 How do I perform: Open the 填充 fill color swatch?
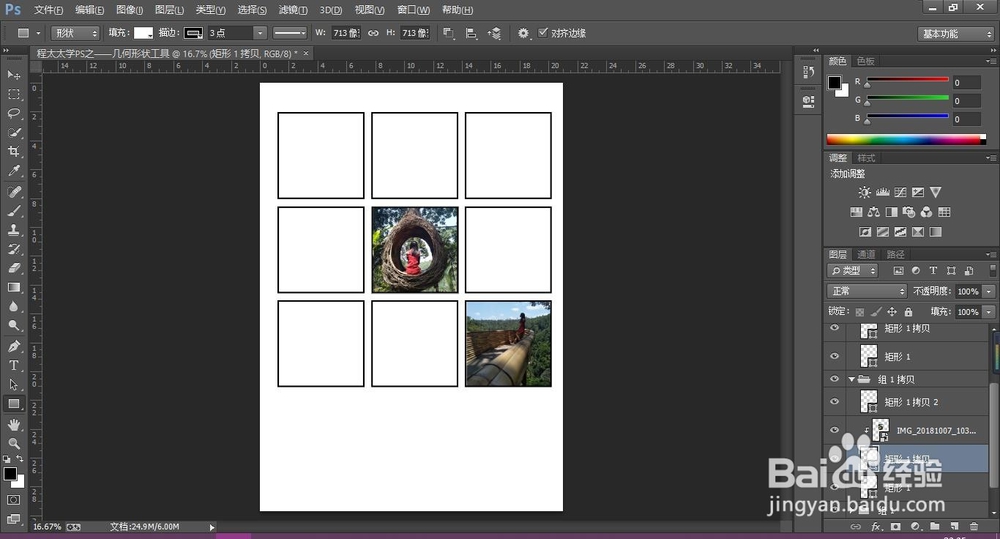click(143, 33)
